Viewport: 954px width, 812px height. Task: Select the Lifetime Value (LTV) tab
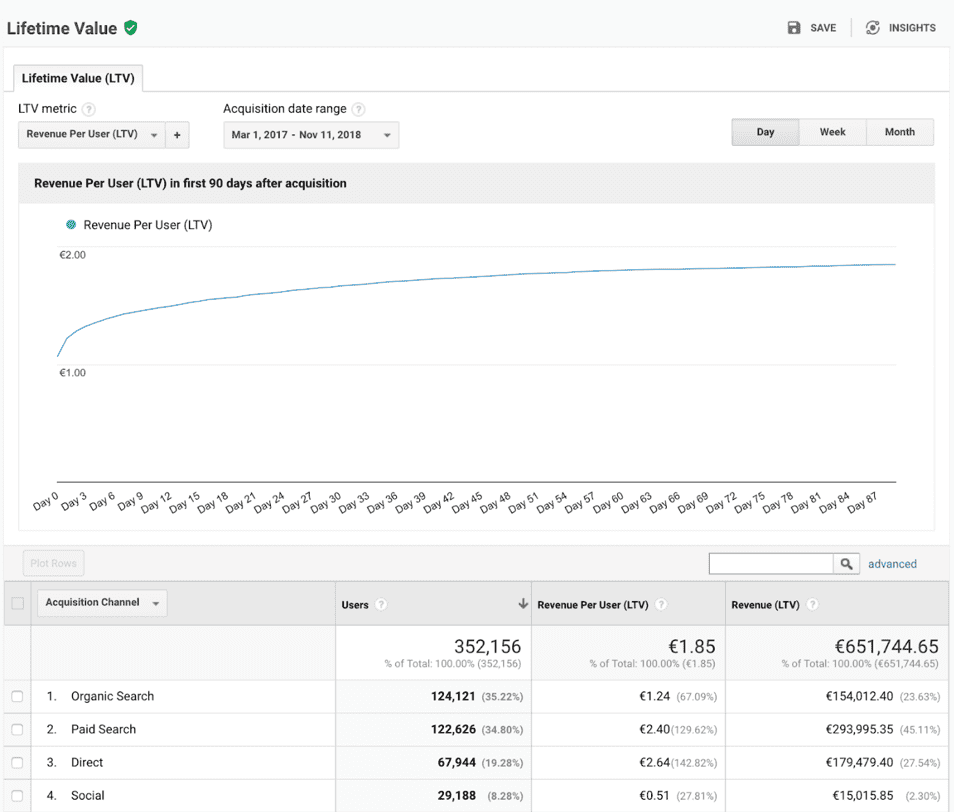79,78
